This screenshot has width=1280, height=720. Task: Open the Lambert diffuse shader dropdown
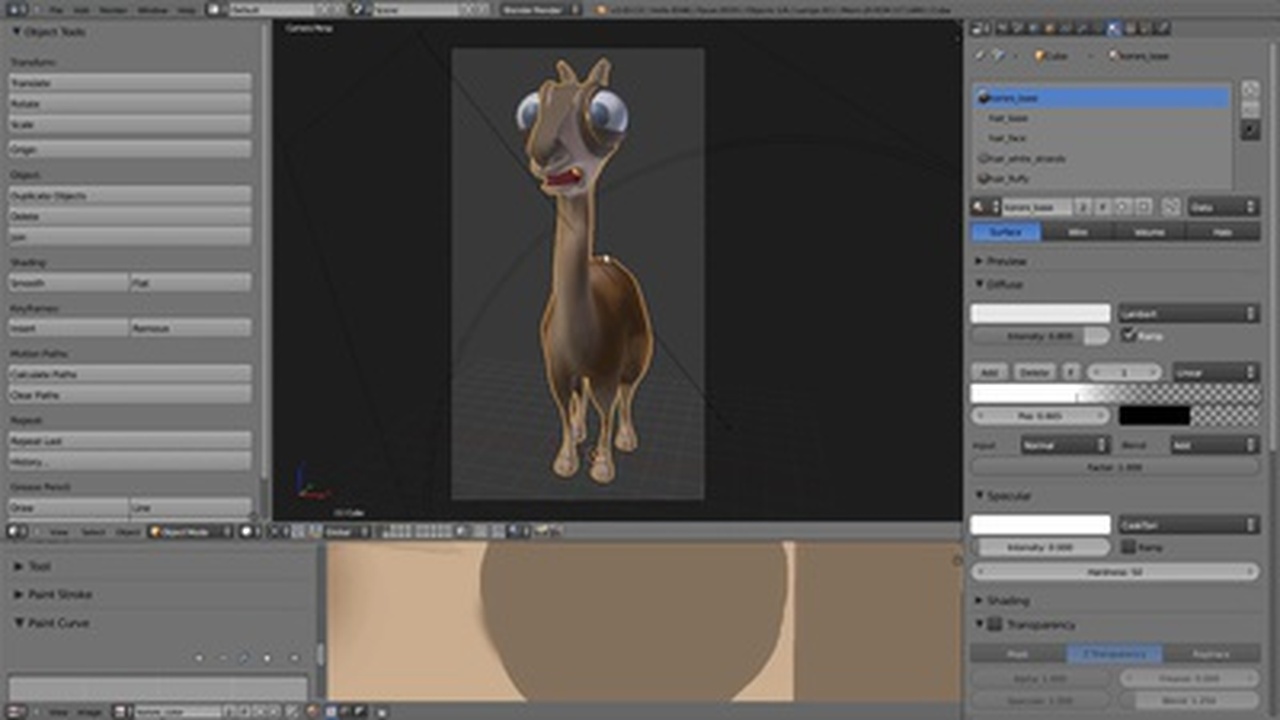1188,314
